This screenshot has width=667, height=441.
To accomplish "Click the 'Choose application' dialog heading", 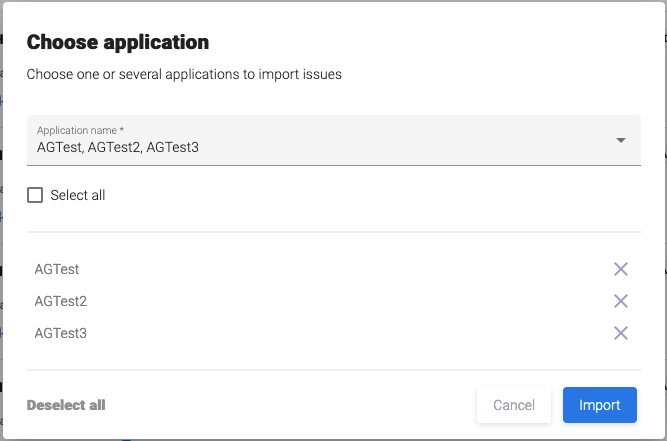I will pyautogui.click(x=118, y=42).
